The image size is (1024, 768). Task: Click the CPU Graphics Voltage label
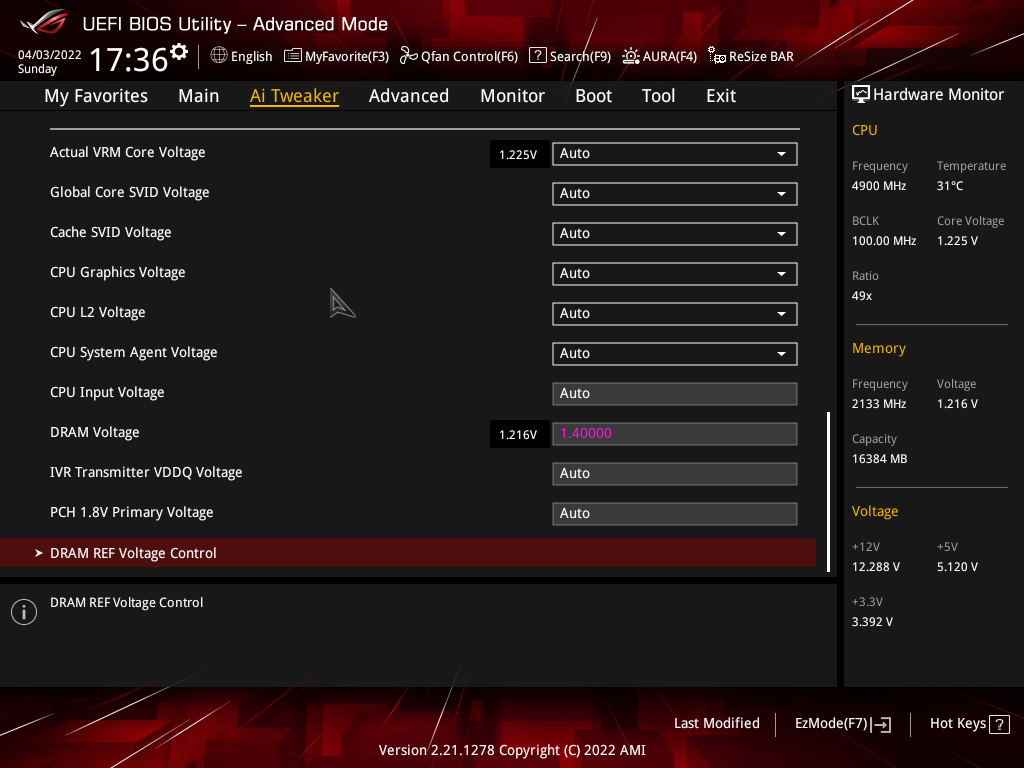click(118, 272)
